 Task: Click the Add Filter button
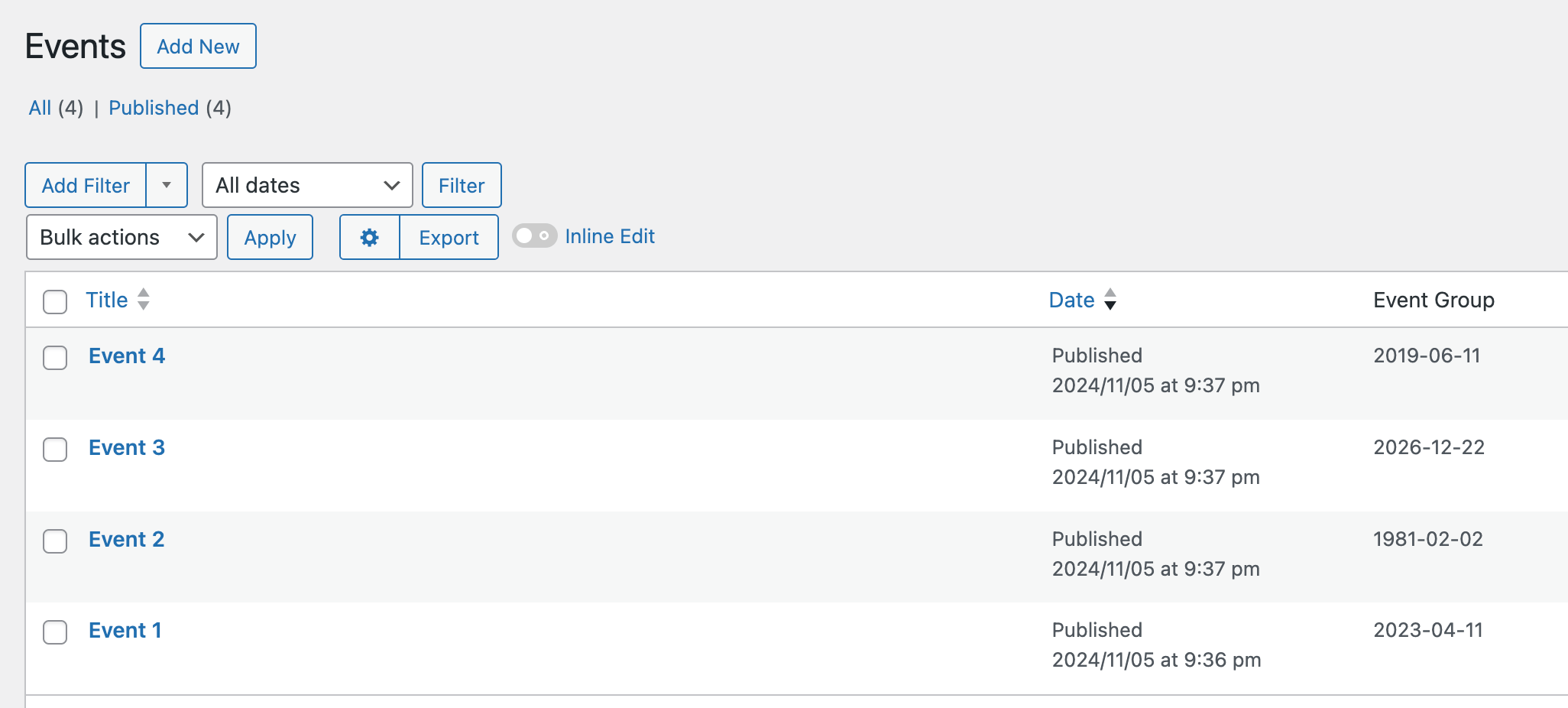[x=86, y=186]
